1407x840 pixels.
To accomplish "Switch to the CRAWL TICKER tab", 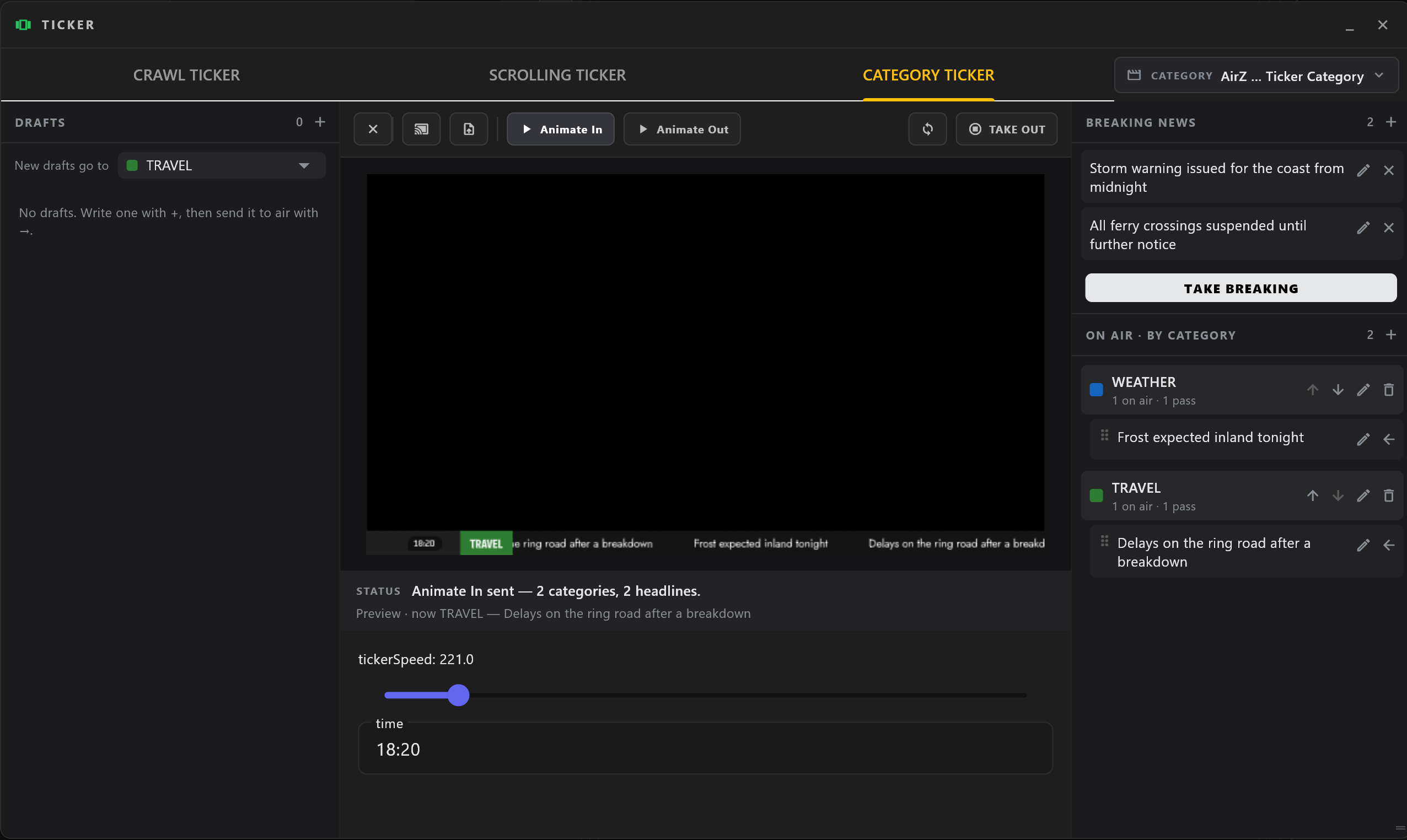I will click(x=186, y=76).
